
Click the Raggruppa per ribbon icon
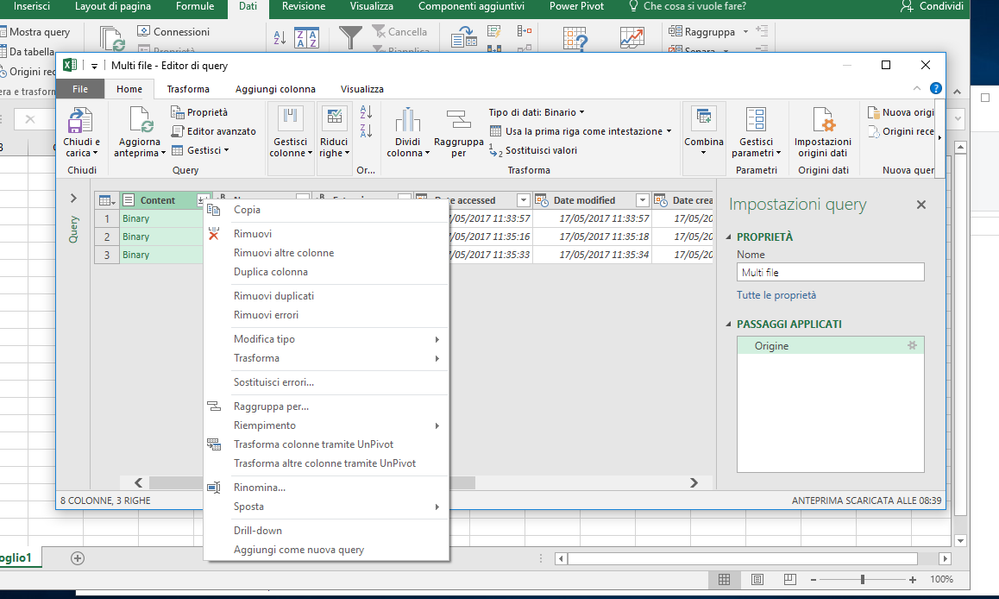(x=458, y=121)
